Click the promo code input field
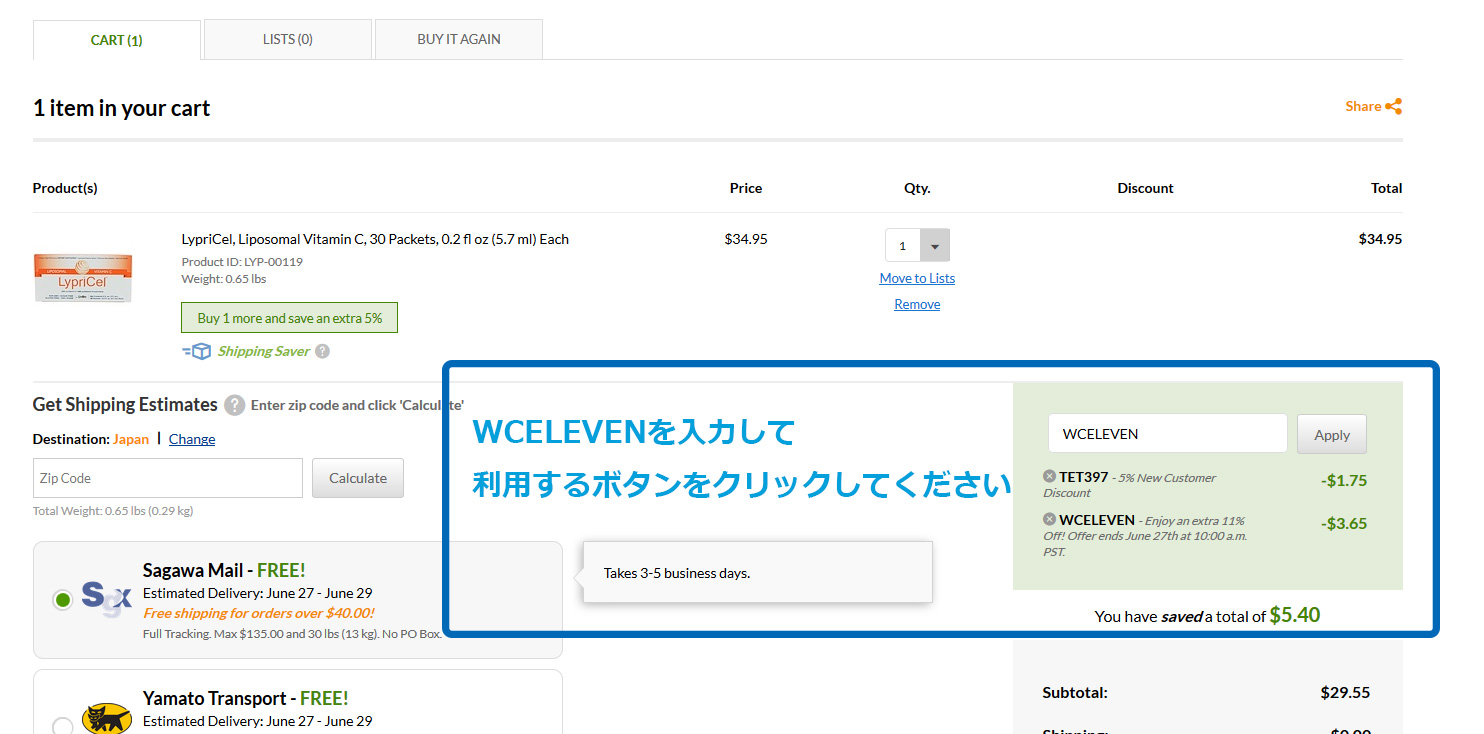 pos(1168,434)
